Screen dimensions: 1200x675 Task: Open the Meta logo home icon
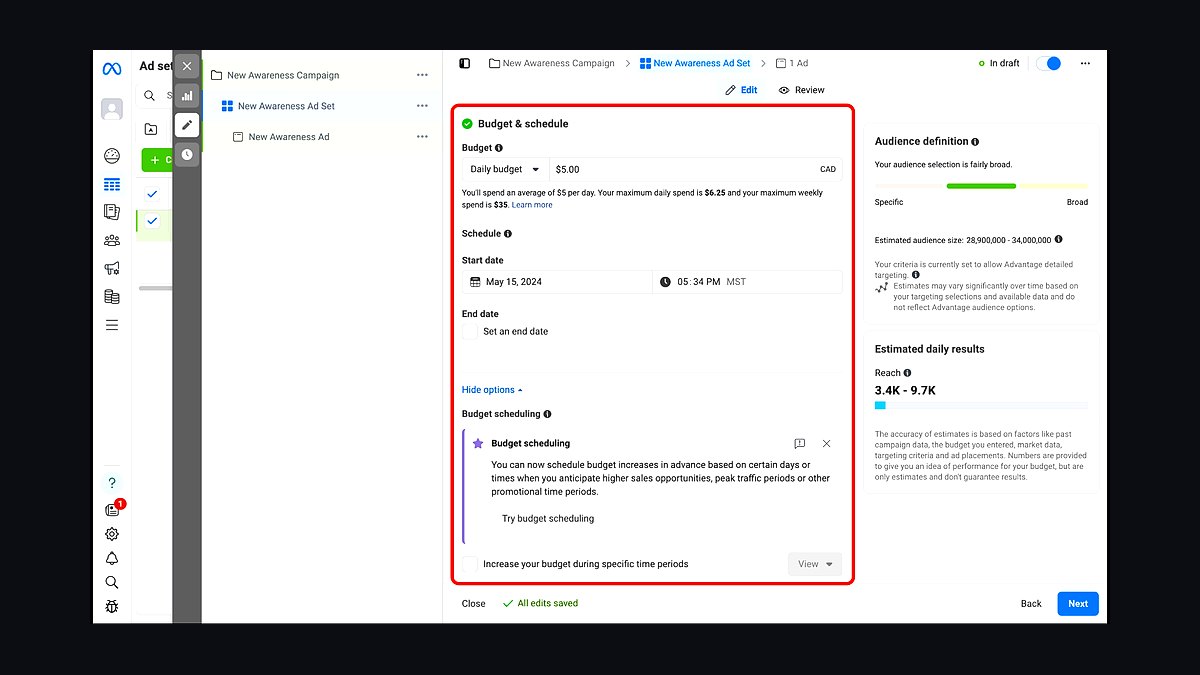tap(112, 69)
